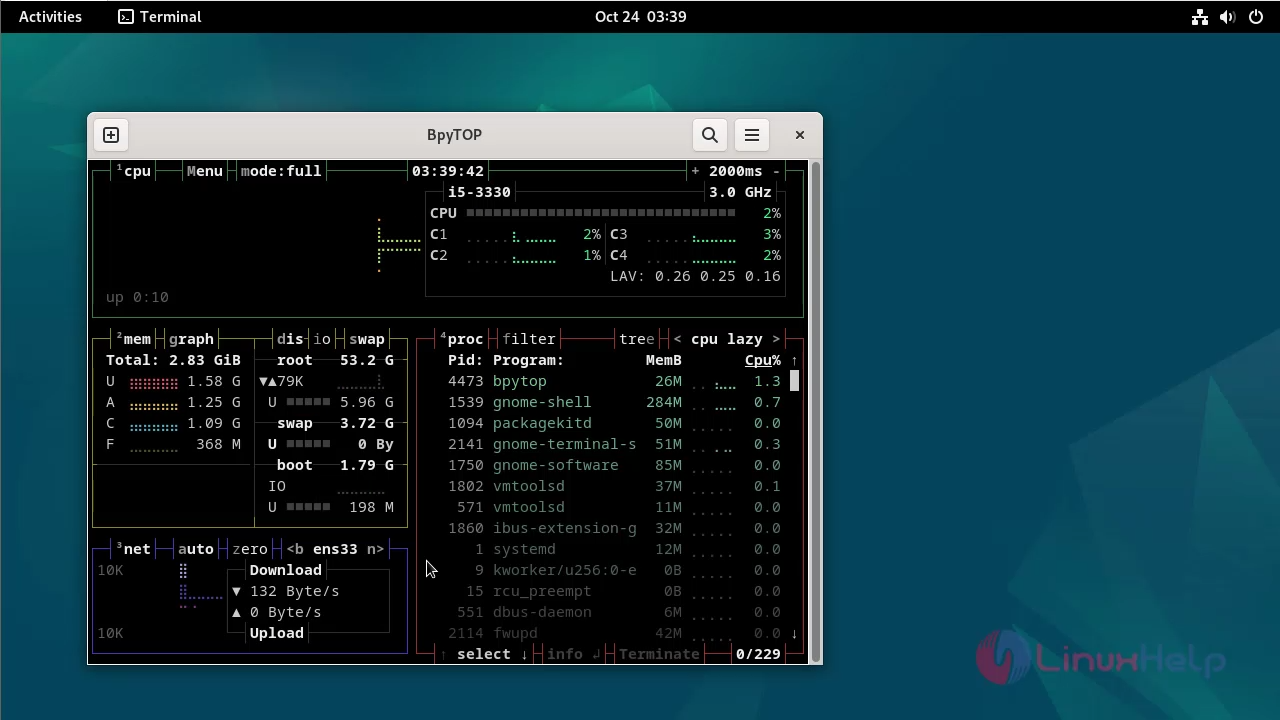
Task: Move selection down with select down arrow
Action: click(x=524, y=654)
